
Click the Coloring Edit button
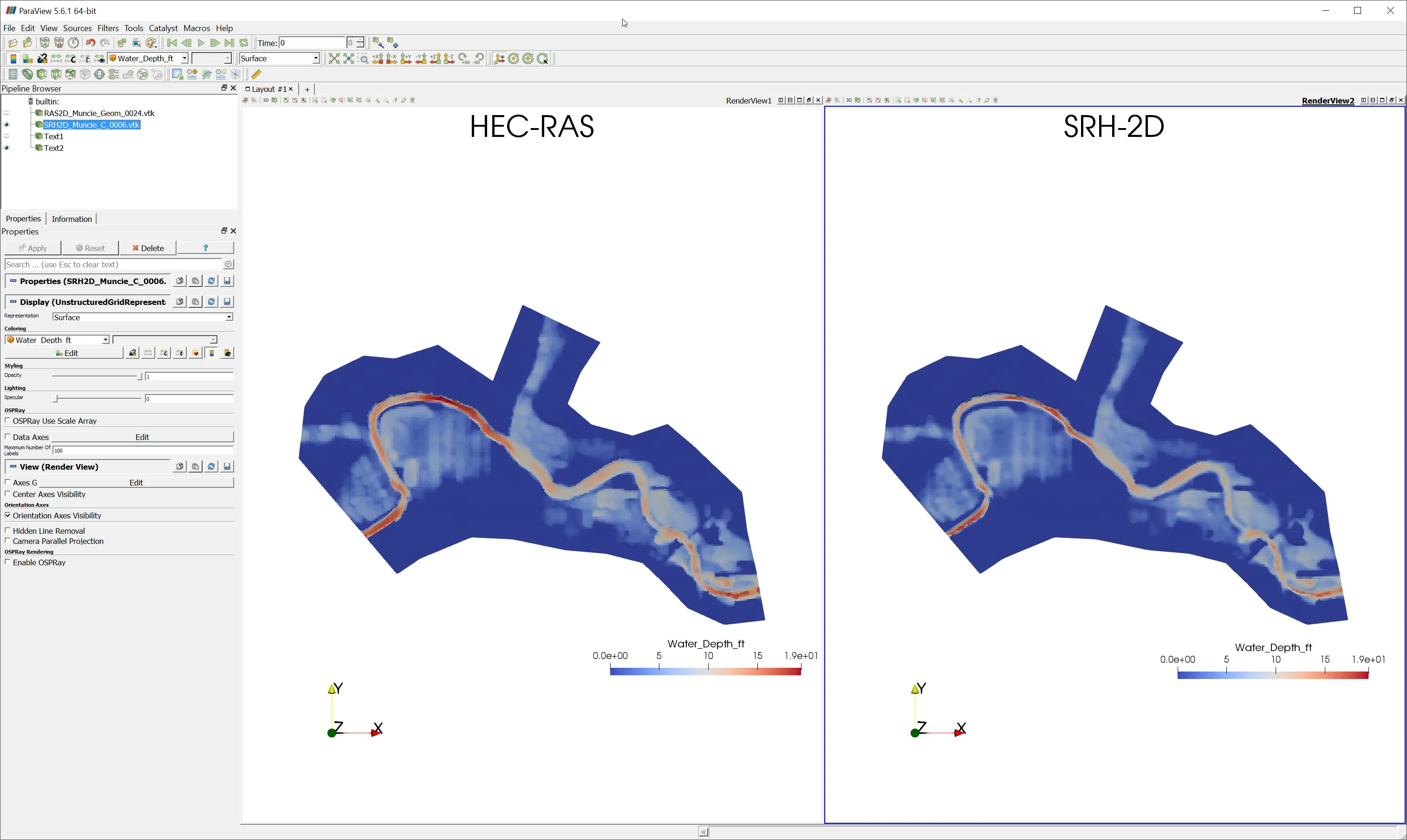[65, 353]
